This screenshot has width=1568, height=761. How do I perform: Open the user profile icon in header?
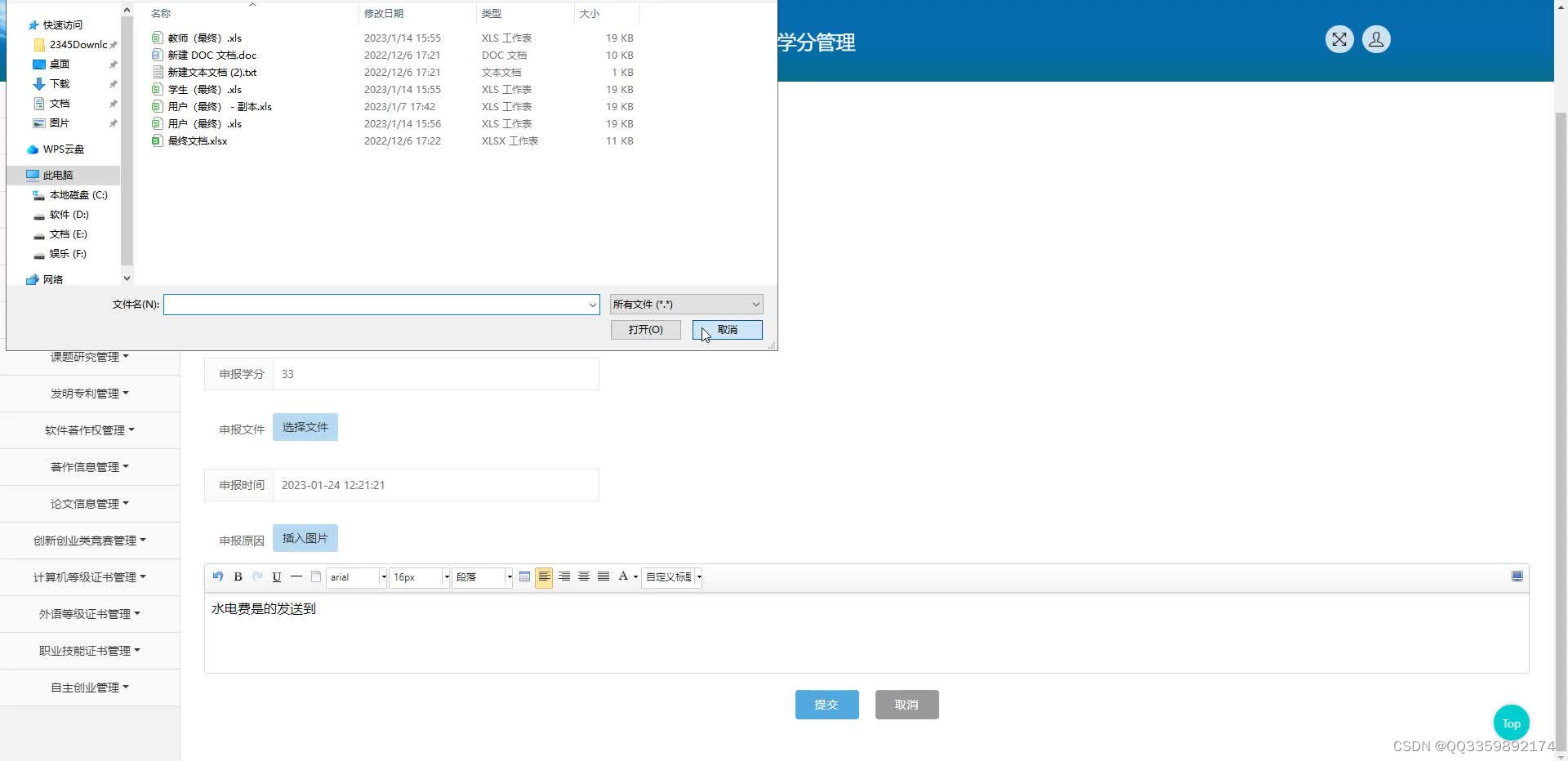(x=1376, y=39)
